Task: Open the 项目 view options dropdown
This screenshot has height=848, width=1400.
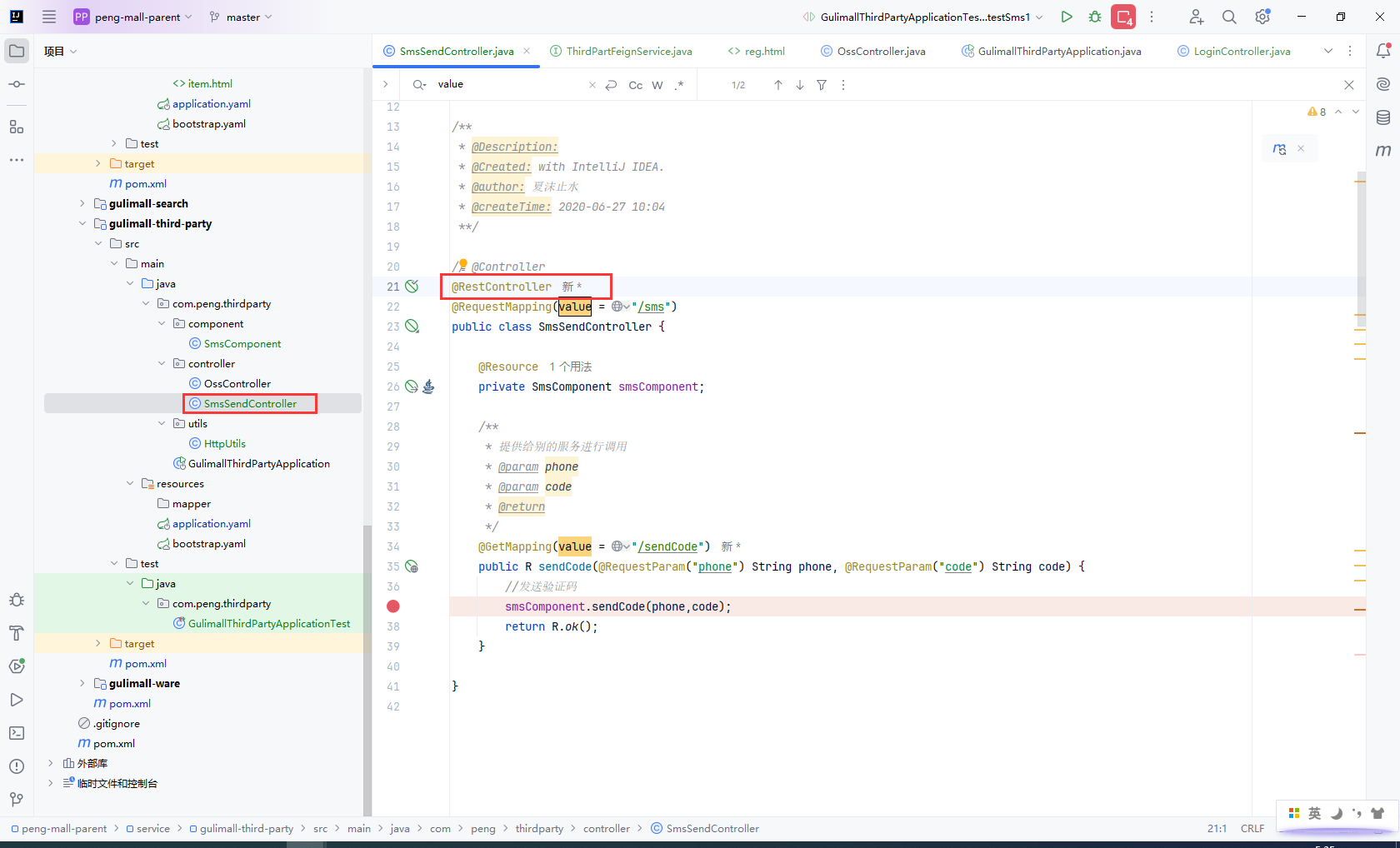Action: [60, 51]
